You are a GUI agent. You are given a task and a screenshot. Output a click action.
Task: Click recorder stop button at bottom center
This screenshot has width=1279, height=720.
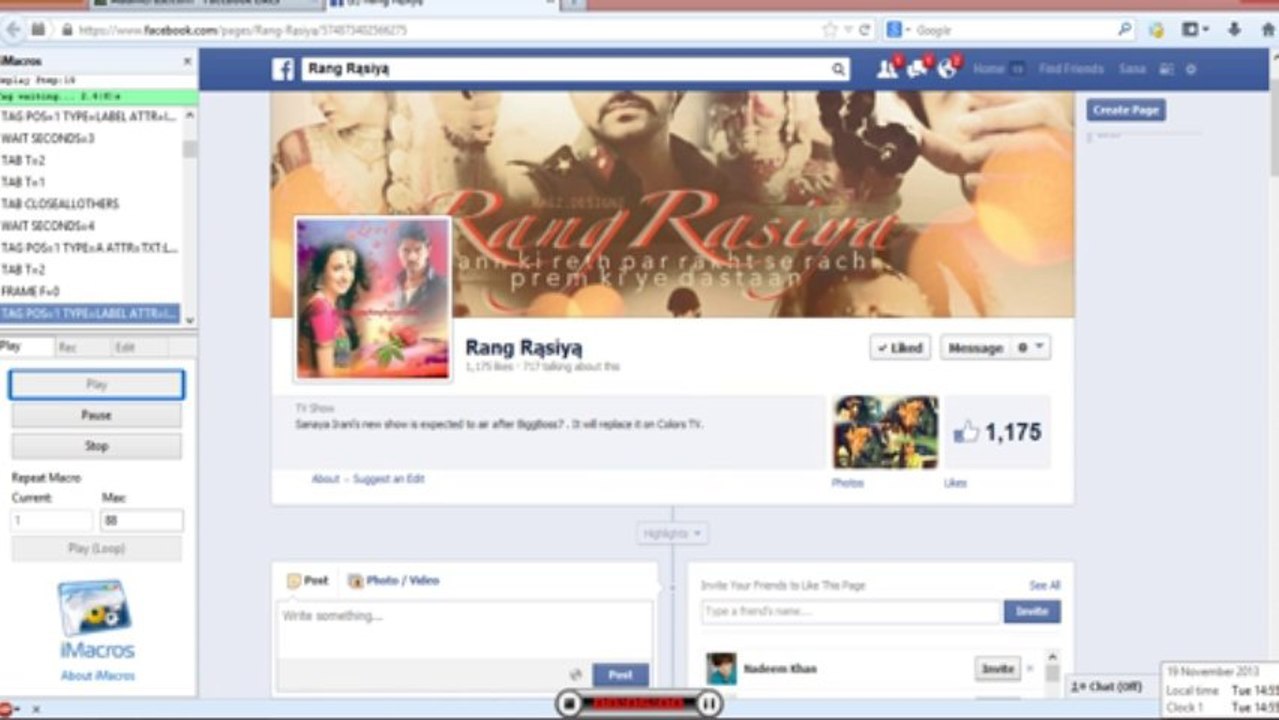coord(569,704)
